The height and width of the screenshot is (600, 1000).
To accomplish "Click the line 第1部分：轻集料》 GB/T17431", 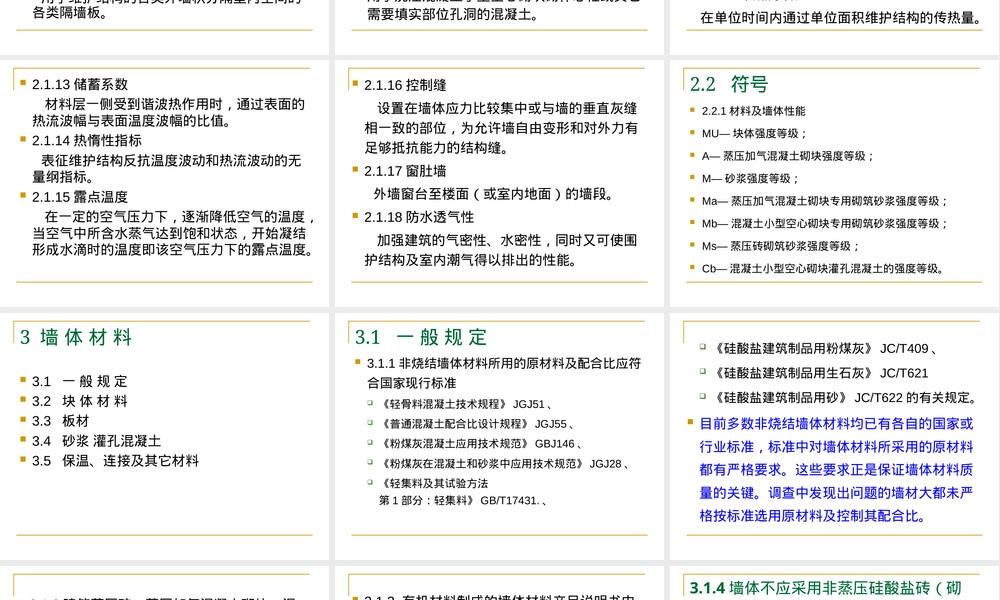I will click(x=463, y=501).
